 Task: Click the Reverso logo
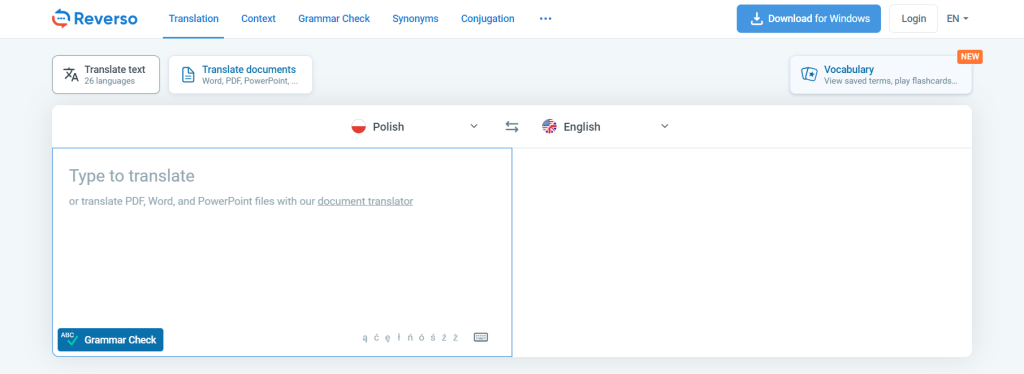(95, 18)
